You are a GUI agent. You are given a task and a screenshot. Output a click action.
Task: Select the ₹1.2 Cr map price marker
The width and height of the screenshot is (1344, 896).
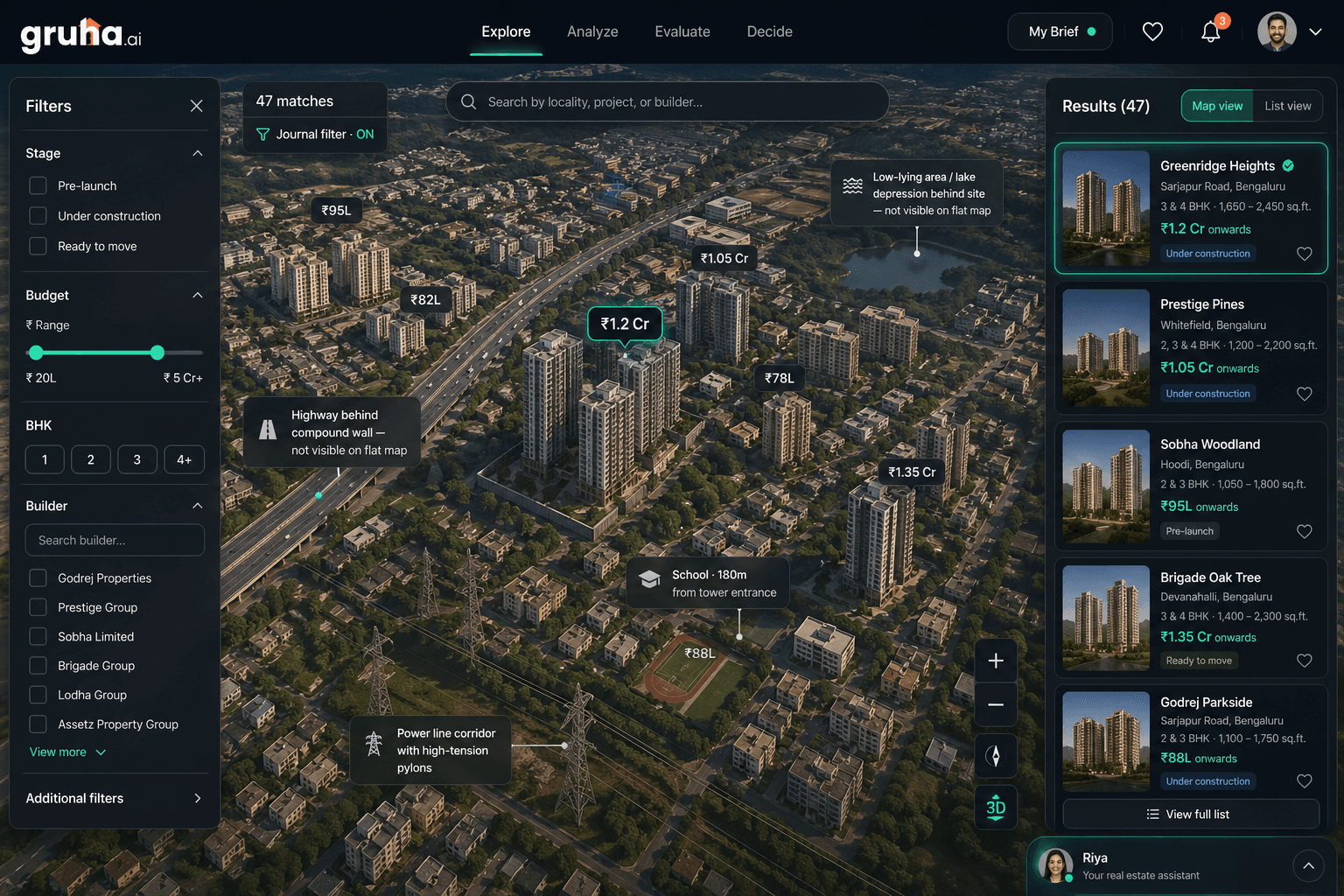(625, 324)
